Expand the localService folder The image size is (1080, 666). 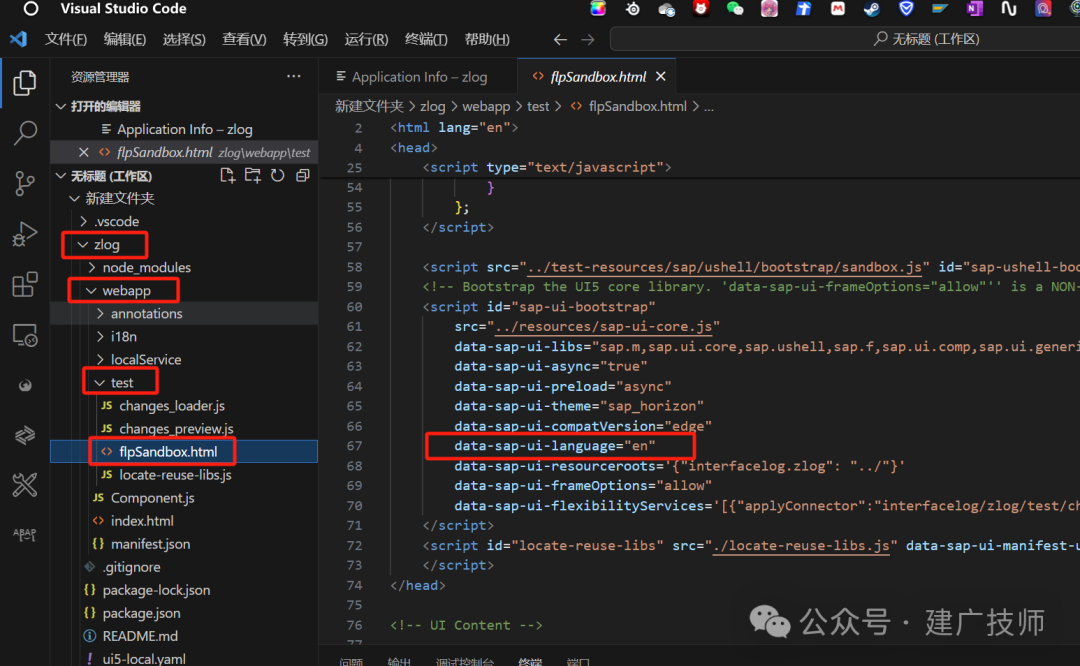101,360
